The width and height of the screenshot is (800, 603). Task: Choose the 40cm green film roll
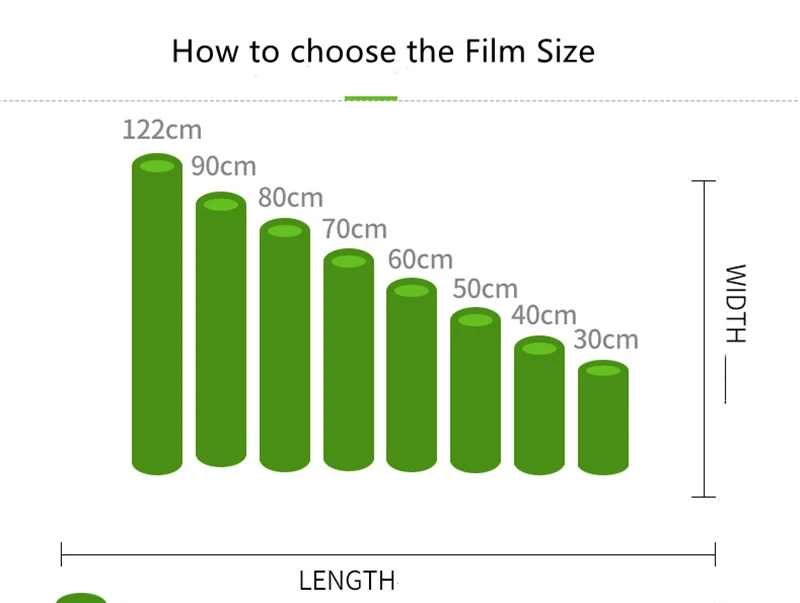coord(539,405)
